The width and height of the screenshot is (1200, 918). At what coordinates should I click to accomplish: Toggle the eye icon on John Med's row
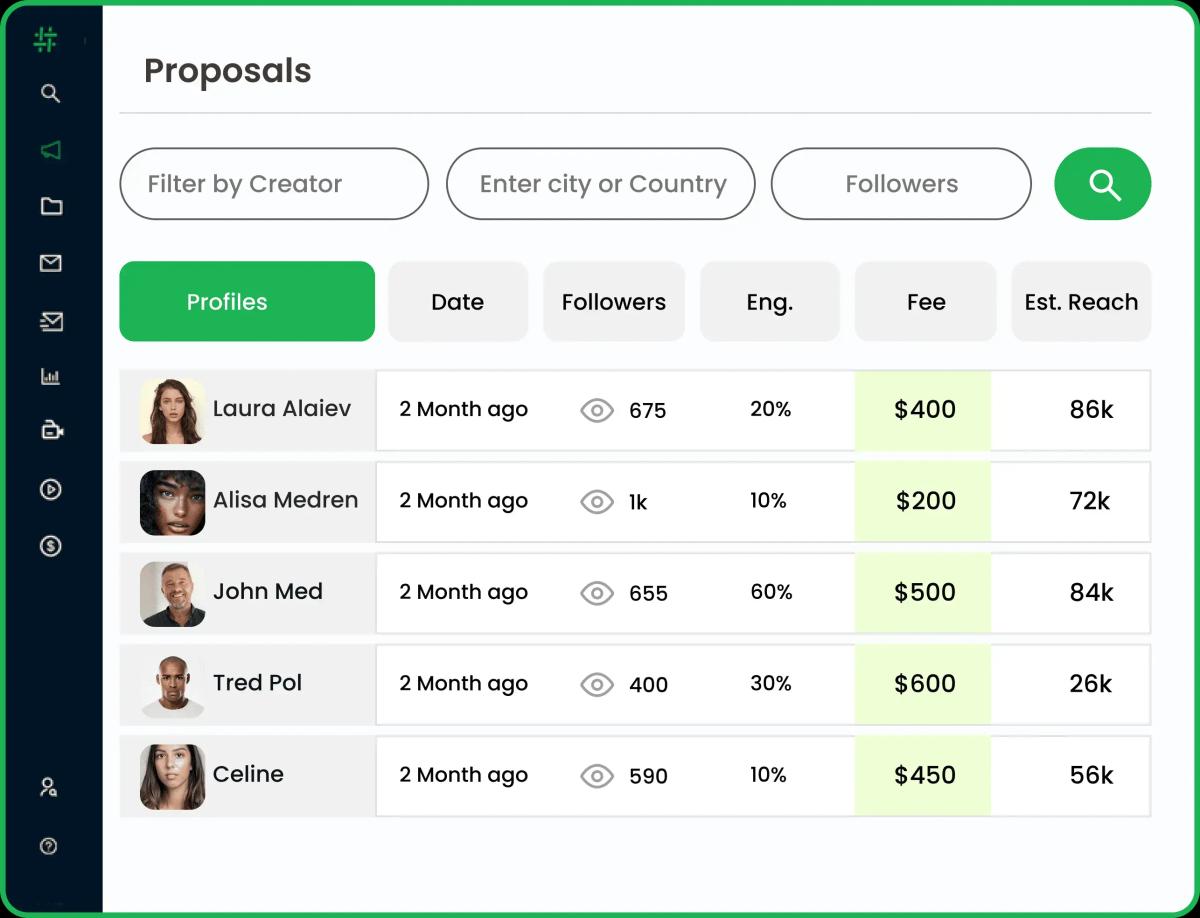[597, 593]
